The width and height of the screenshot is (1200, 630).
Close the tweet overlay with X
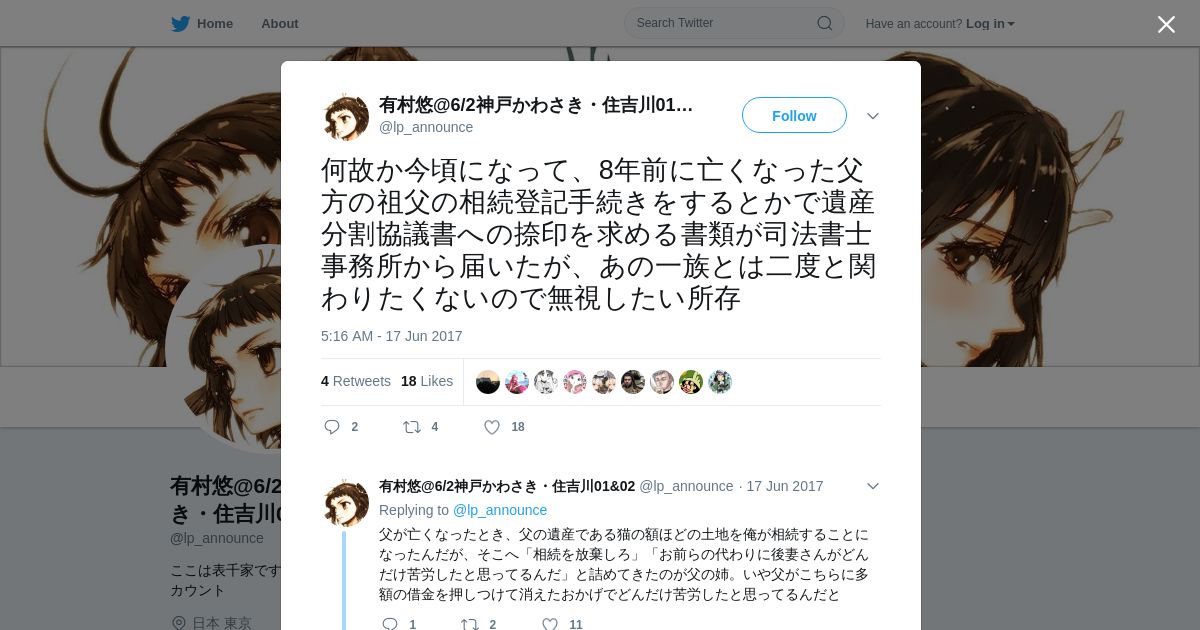click(1166, 24)
